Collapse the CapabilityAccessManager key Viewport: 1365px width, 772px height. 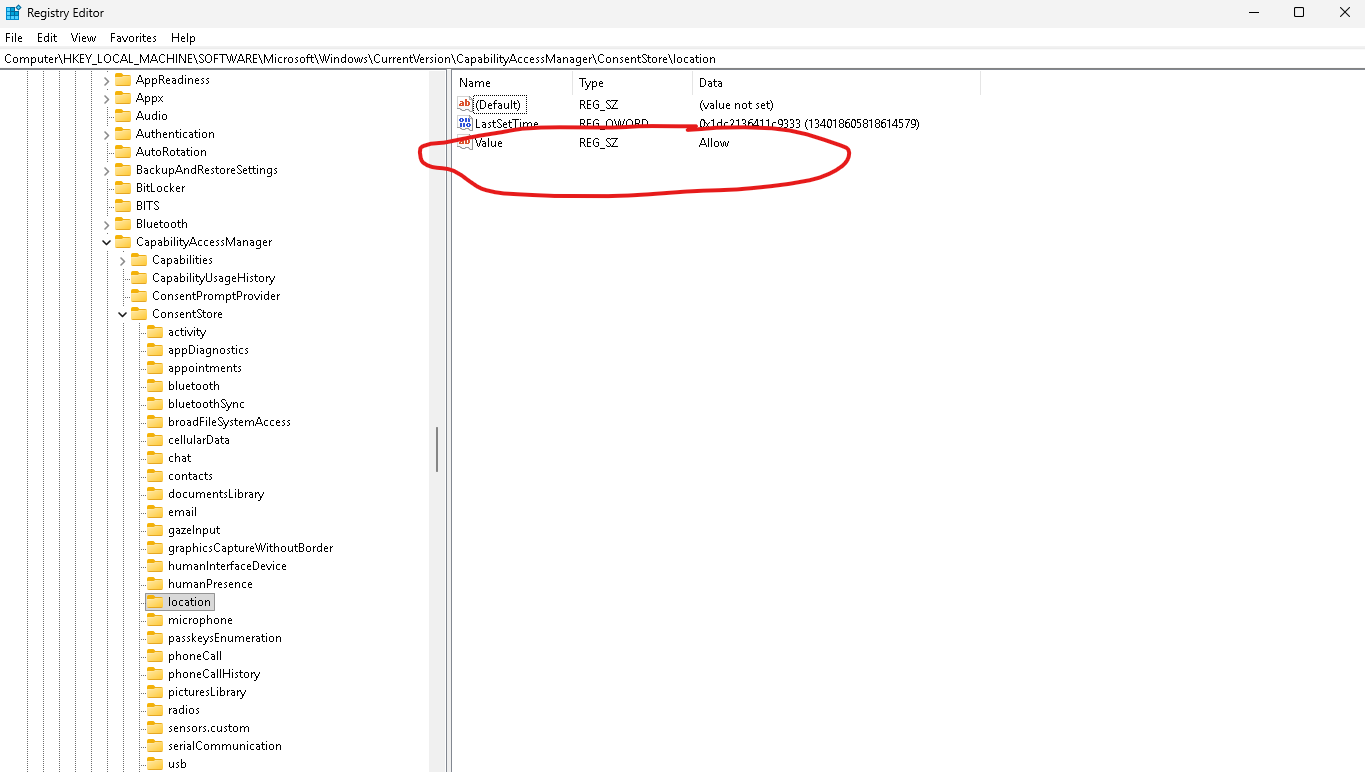(x=107, y=242)
